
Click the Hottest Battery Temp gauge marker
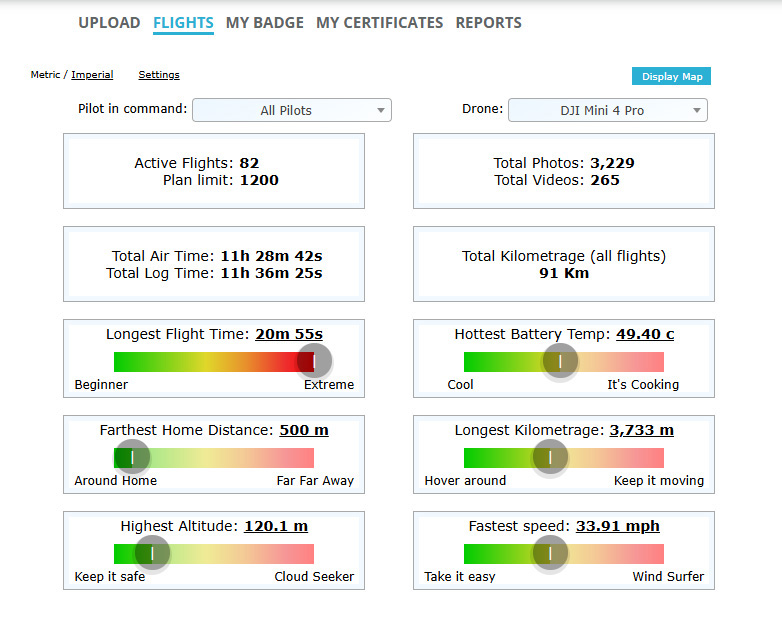click(560, 361)
